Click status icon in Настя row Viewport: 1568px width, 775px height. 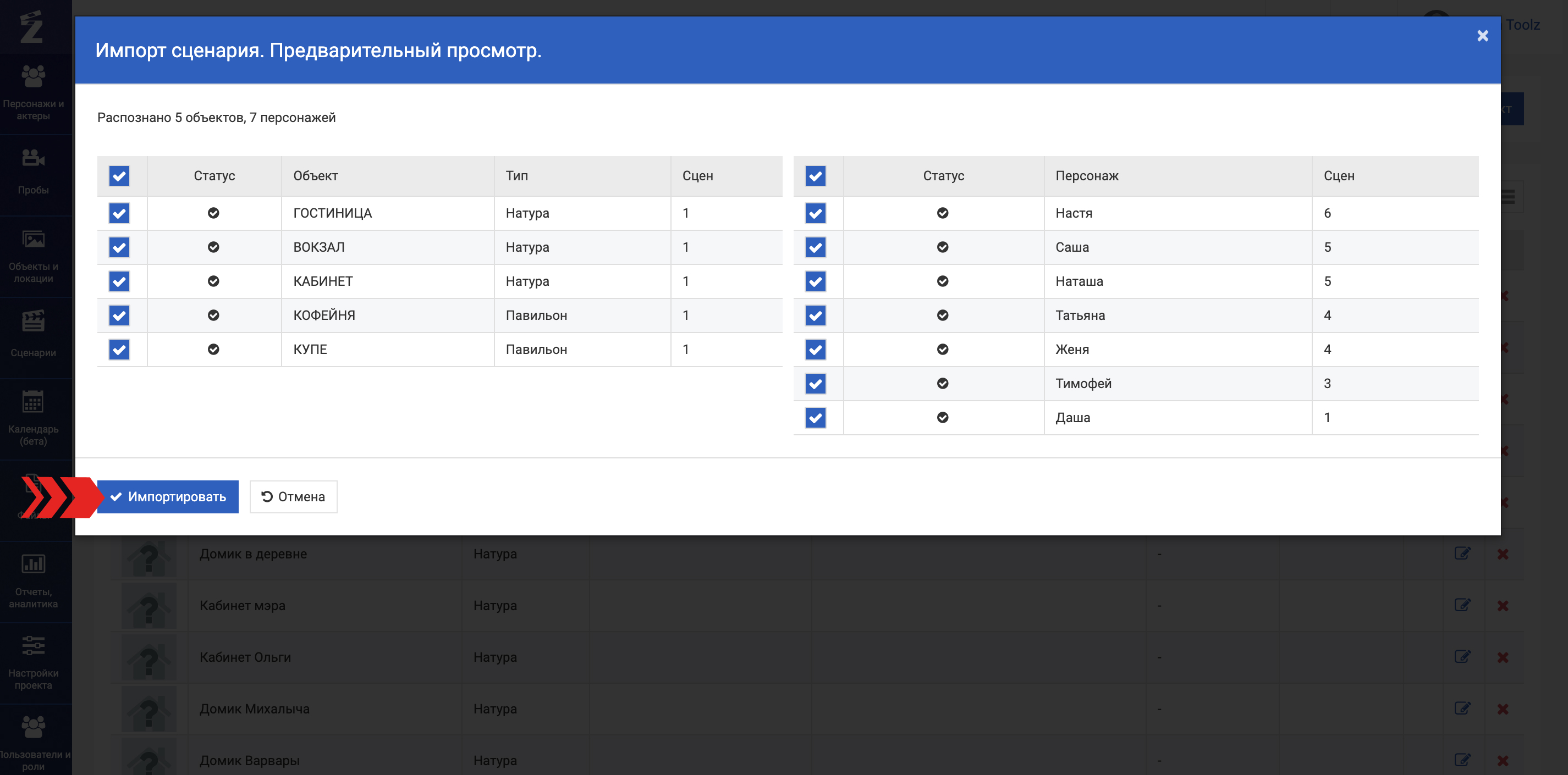942,213
